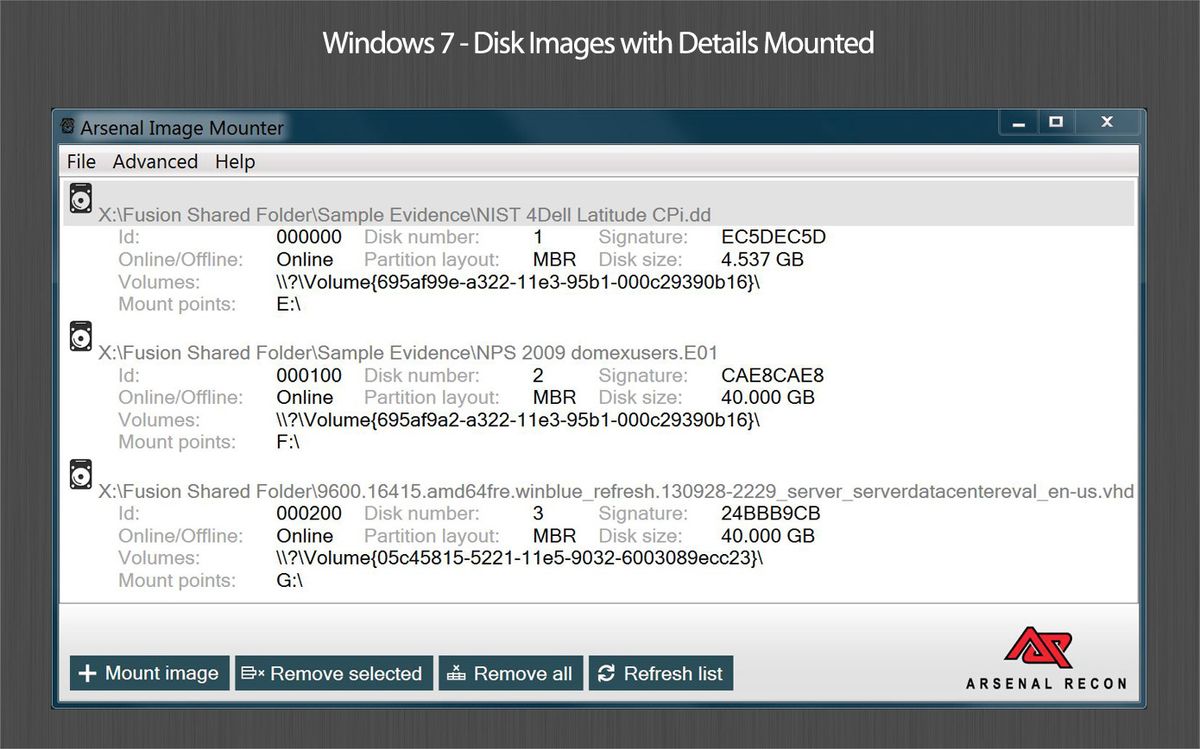Open the Help menu

(x=235, y=161)
